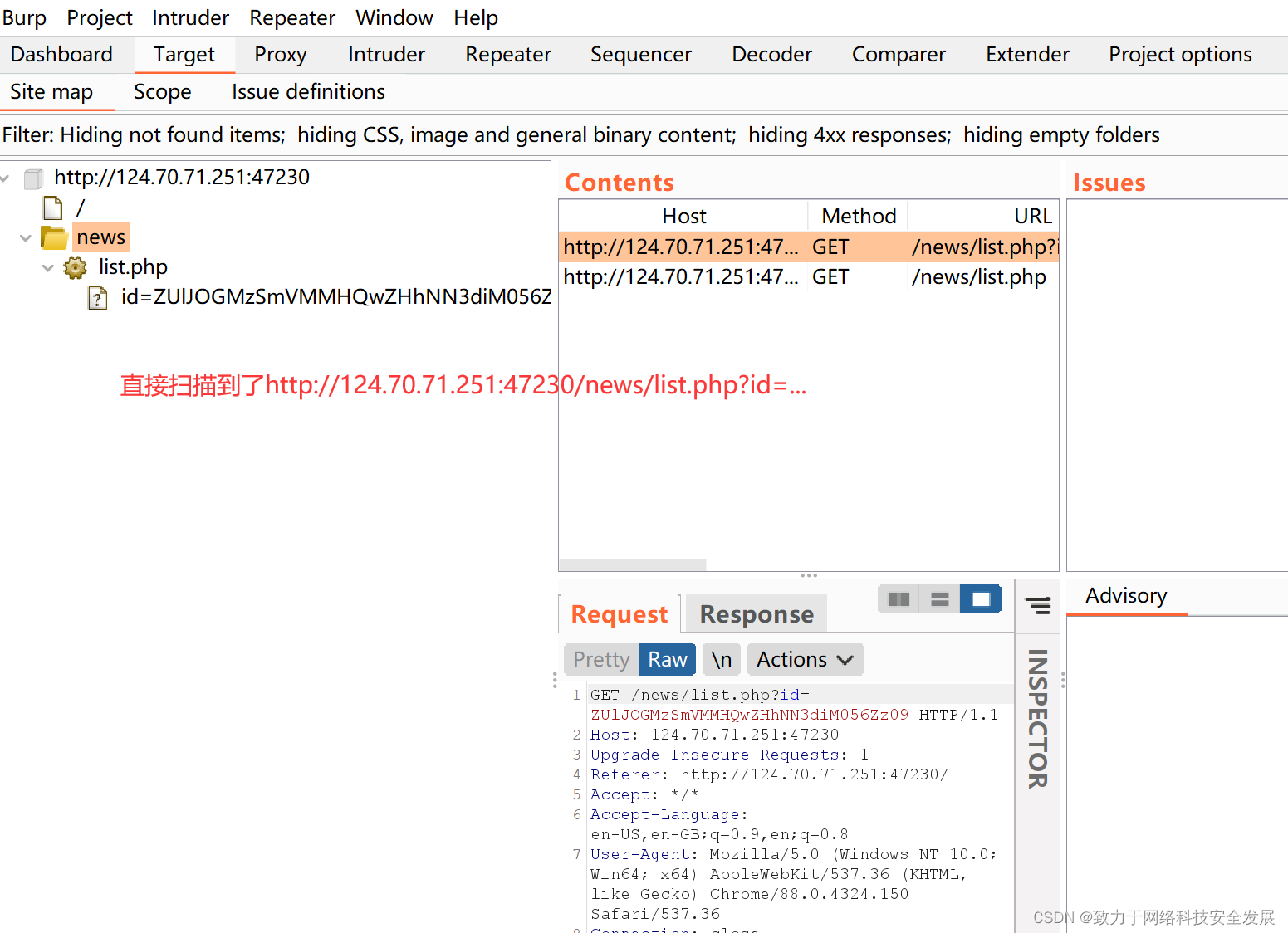Toggle the Inspector collapse icon
This screenshot has width=1288, height=933.
pyautogui.click(x=1038, y=605)
